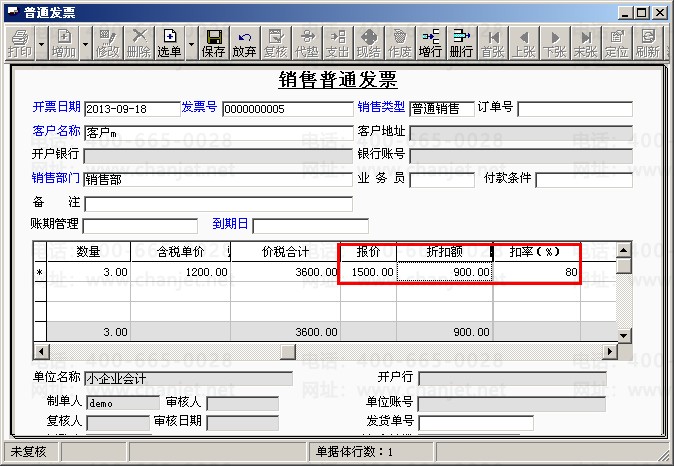Click the 保存 (Save) toolbar icon
The image size is (674, 466).
coord(213,43)
